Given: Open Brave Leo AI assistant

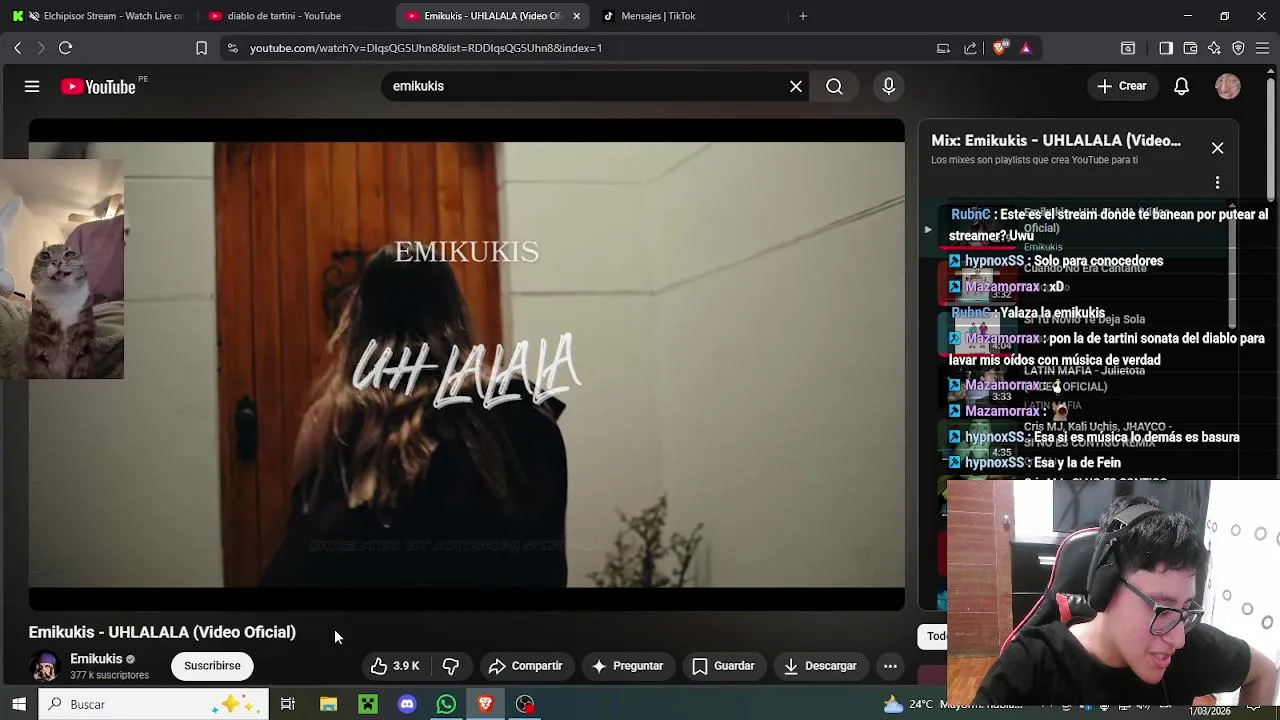Looking at the screenshot, I should tap(1214, 48).
